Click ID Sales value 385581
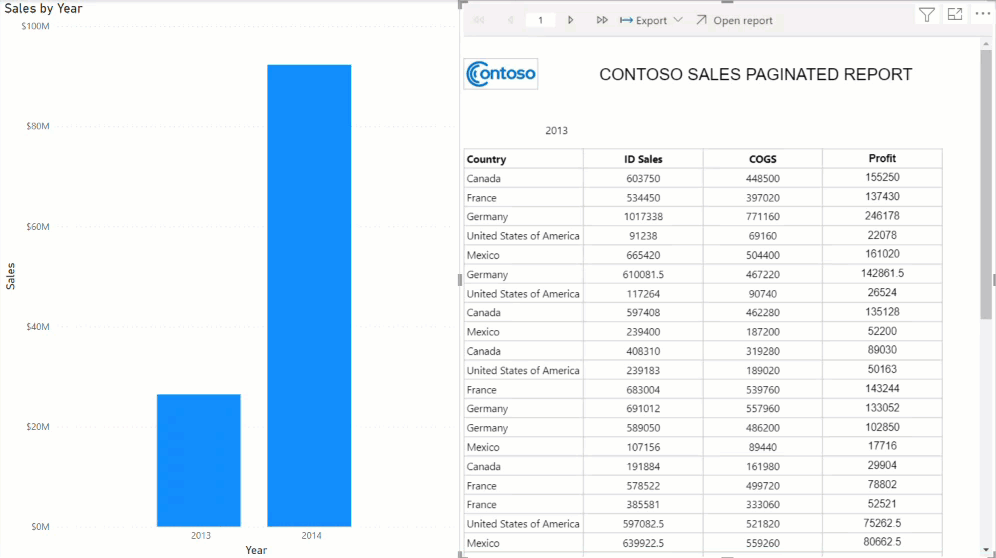 [643, 505]
